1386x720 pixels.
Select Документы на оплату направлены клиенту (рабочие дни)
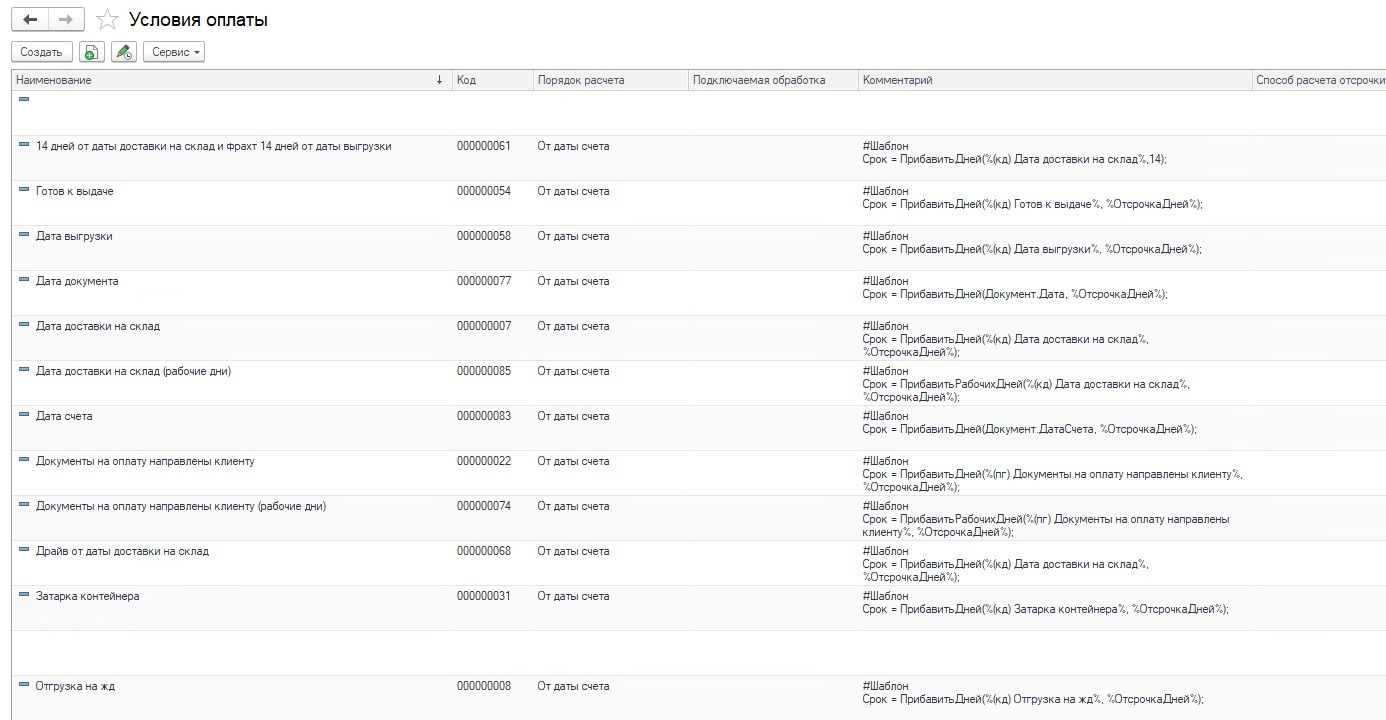point(181,506)
